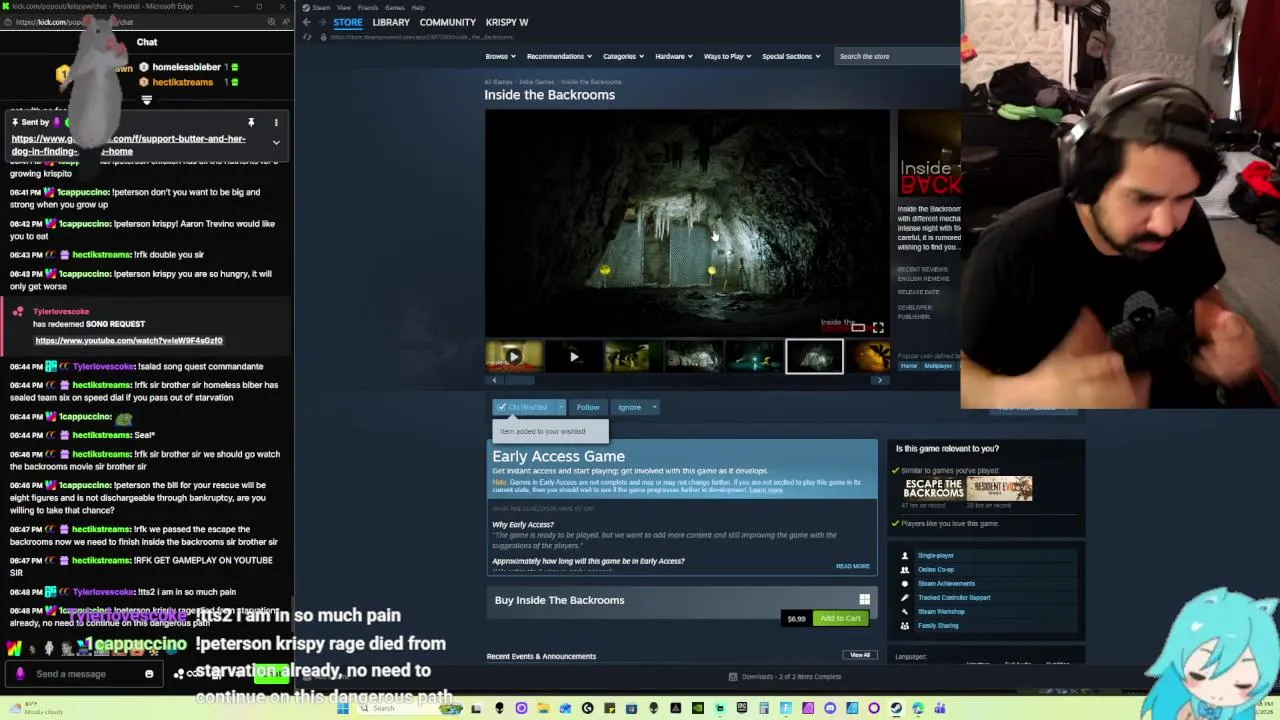Uncheck the On Wishlist checkbox

pos(502,407)
